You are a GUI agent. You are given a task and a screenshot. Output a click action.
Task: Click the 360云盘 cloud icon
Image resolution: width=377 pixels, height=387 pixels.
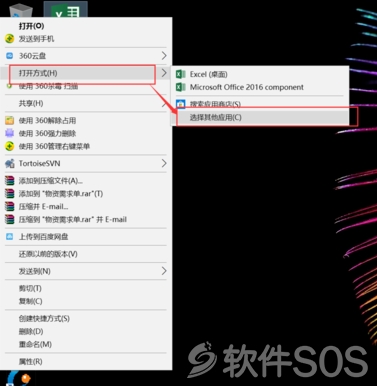tap(10, 56)
